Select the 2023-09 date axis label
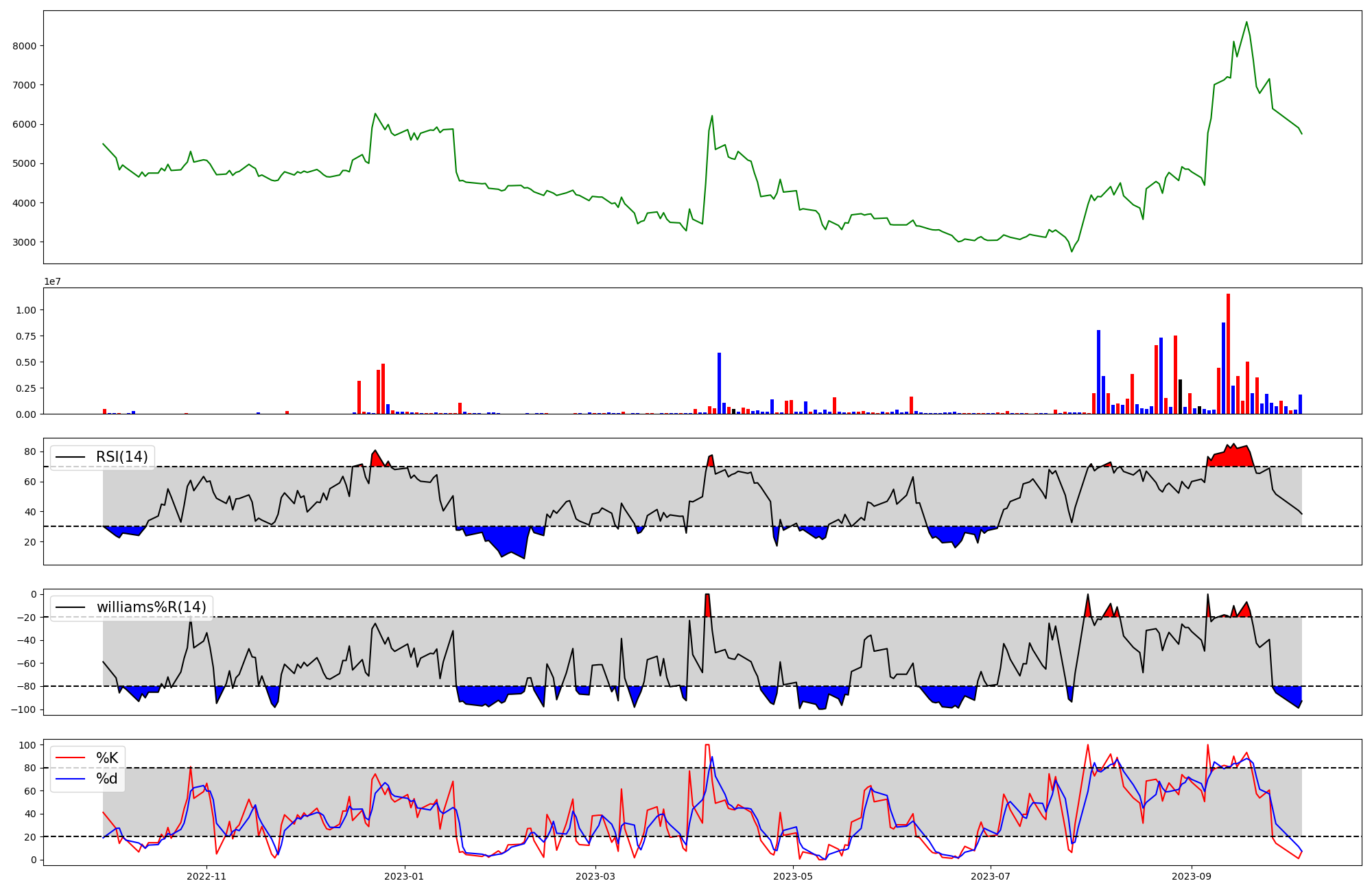 [x=1192, y=876]
